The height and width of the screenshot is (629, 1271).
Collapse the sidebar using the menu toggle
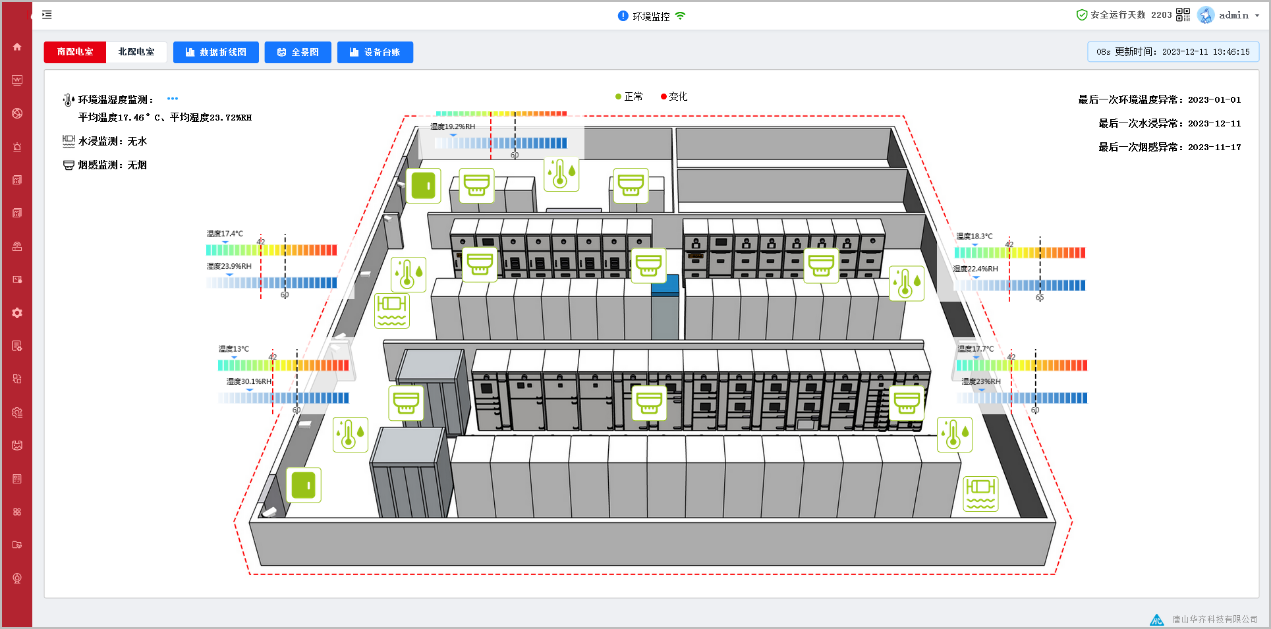(47, 15)
